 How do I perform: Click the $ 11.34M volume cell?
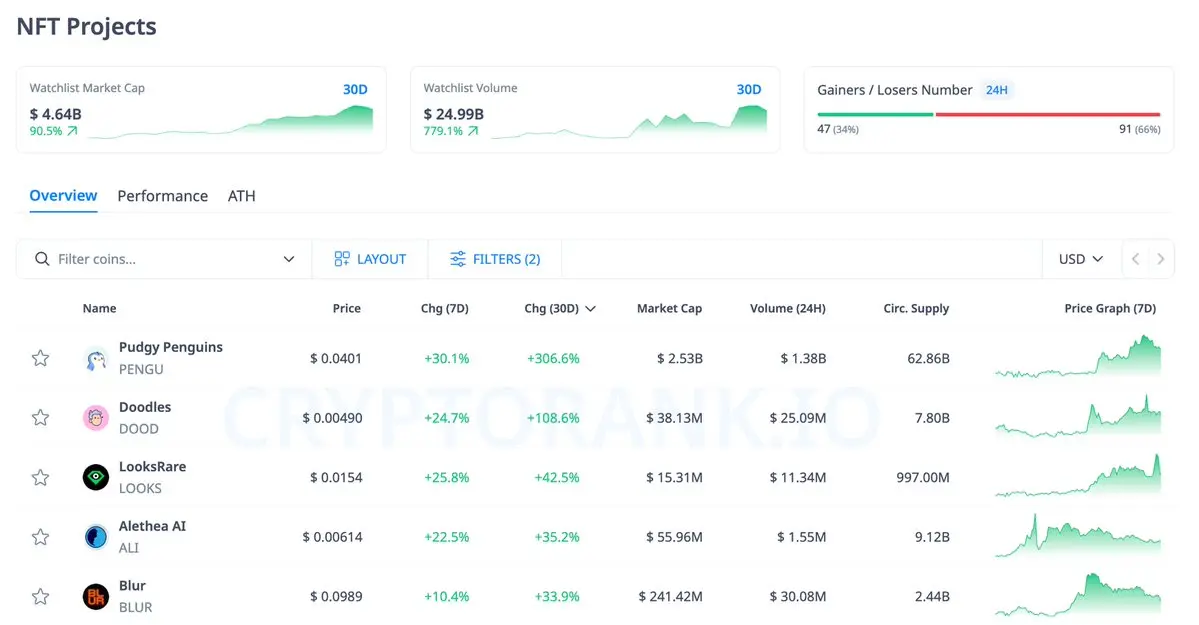point(798,477)
